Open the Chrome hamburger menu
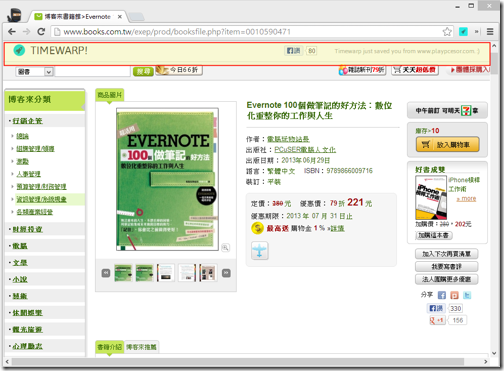Screen dimensions: 504x371 click(x=490, y=32)
